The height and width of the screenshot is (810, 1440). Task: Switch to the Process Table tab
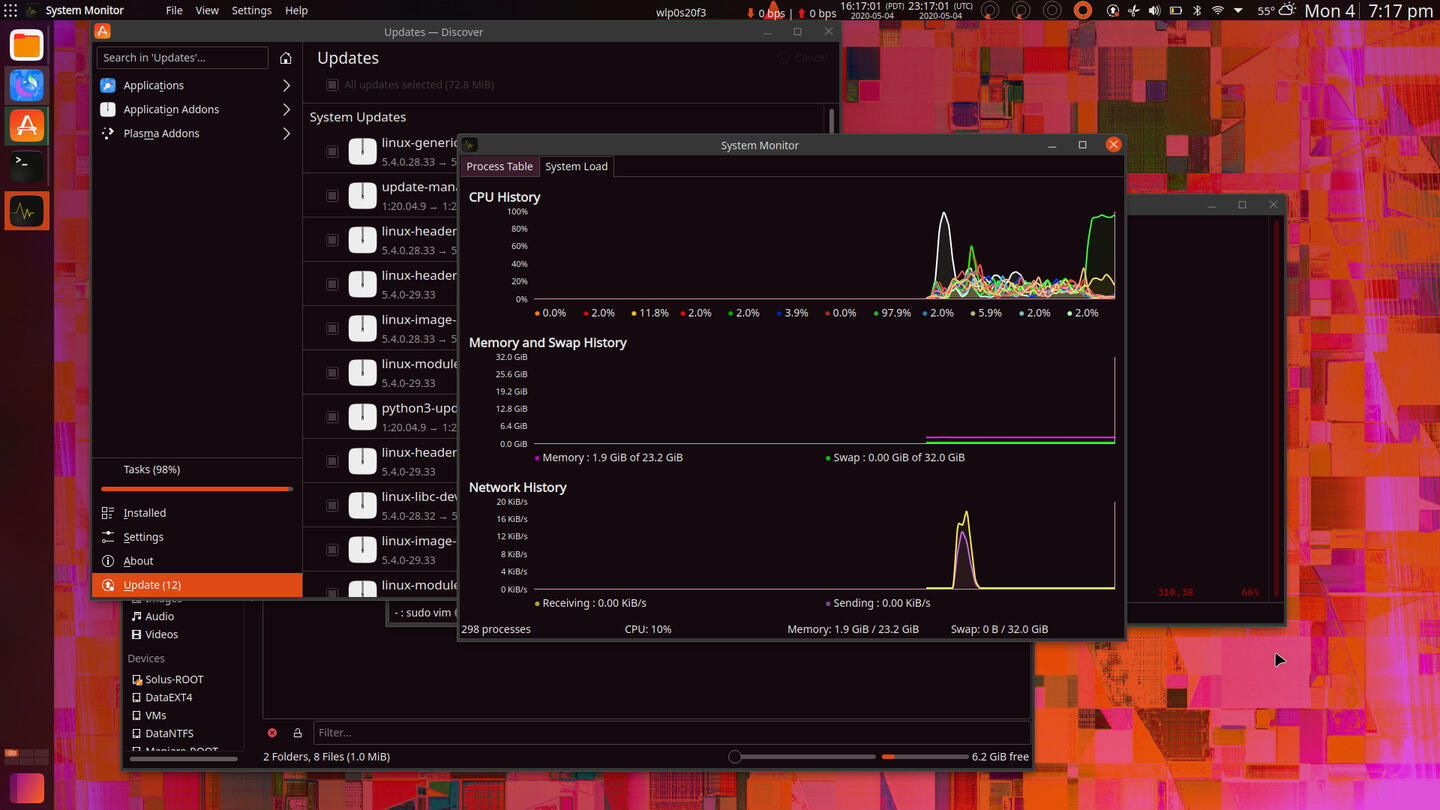pos(499,166)
